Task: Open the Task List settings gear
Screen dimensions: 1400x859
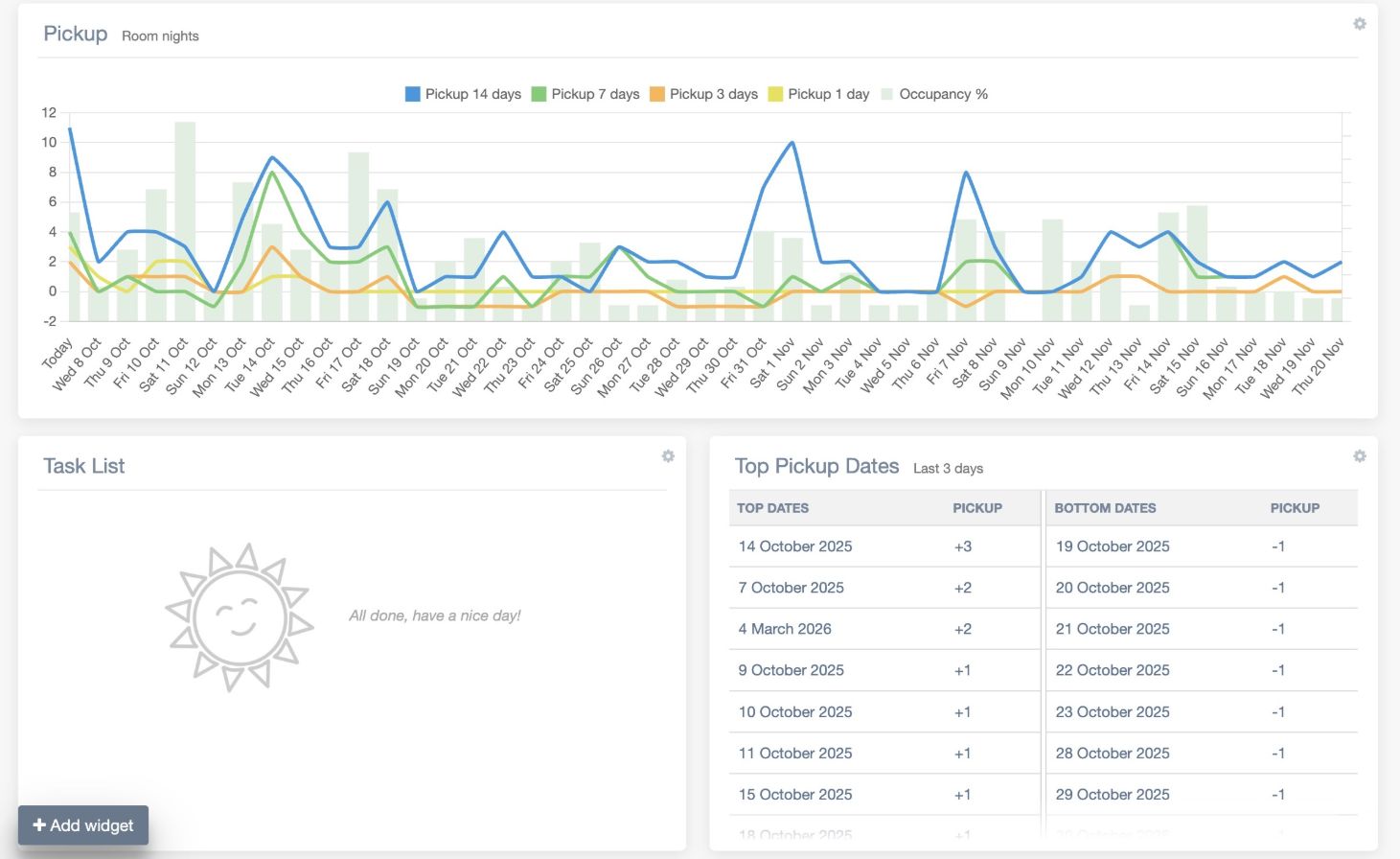Action: click(668, 456)
